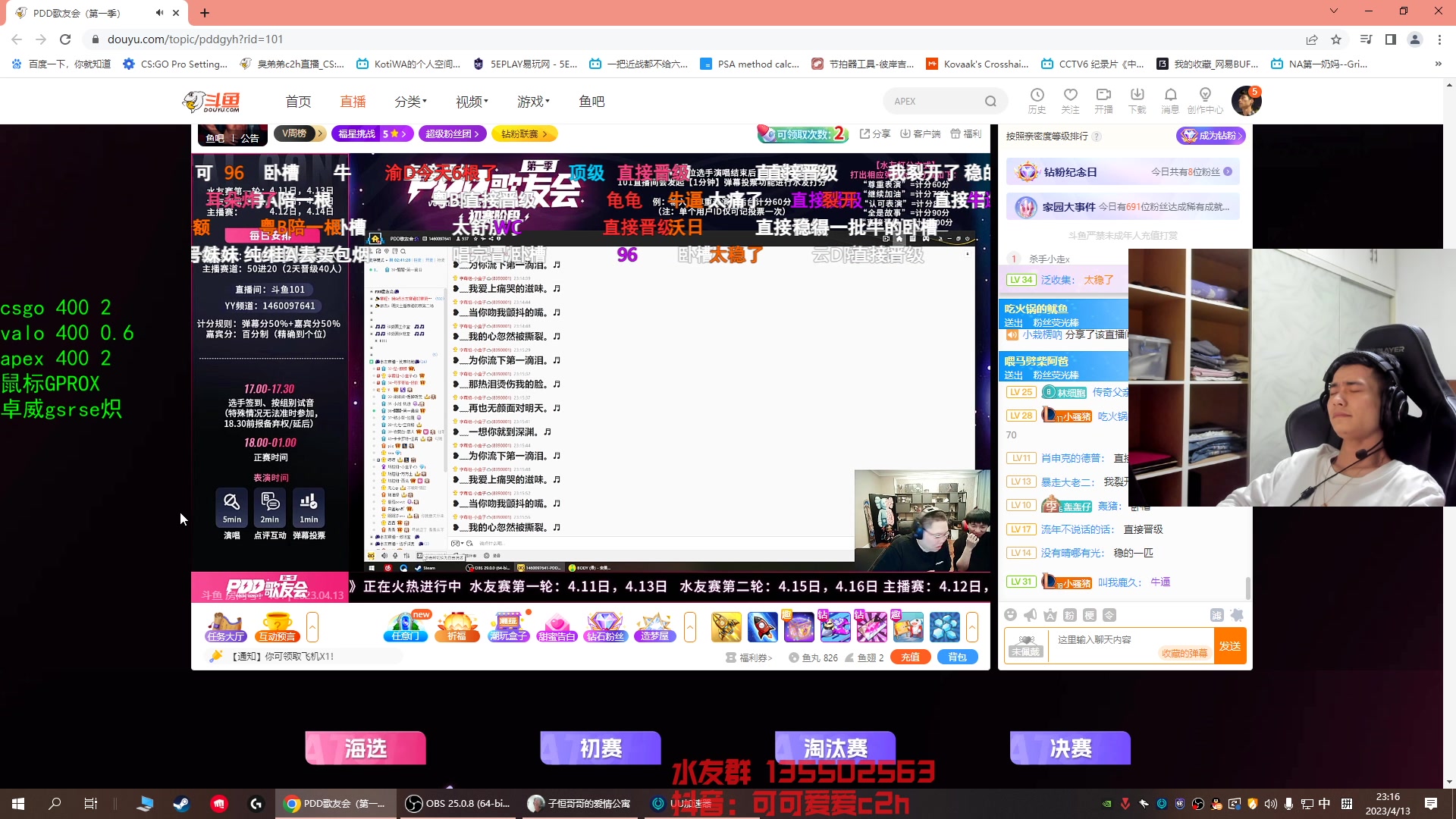Open the 历史 history icon
Viewport: 1456px width, 819px height.
pos(1037,99)
